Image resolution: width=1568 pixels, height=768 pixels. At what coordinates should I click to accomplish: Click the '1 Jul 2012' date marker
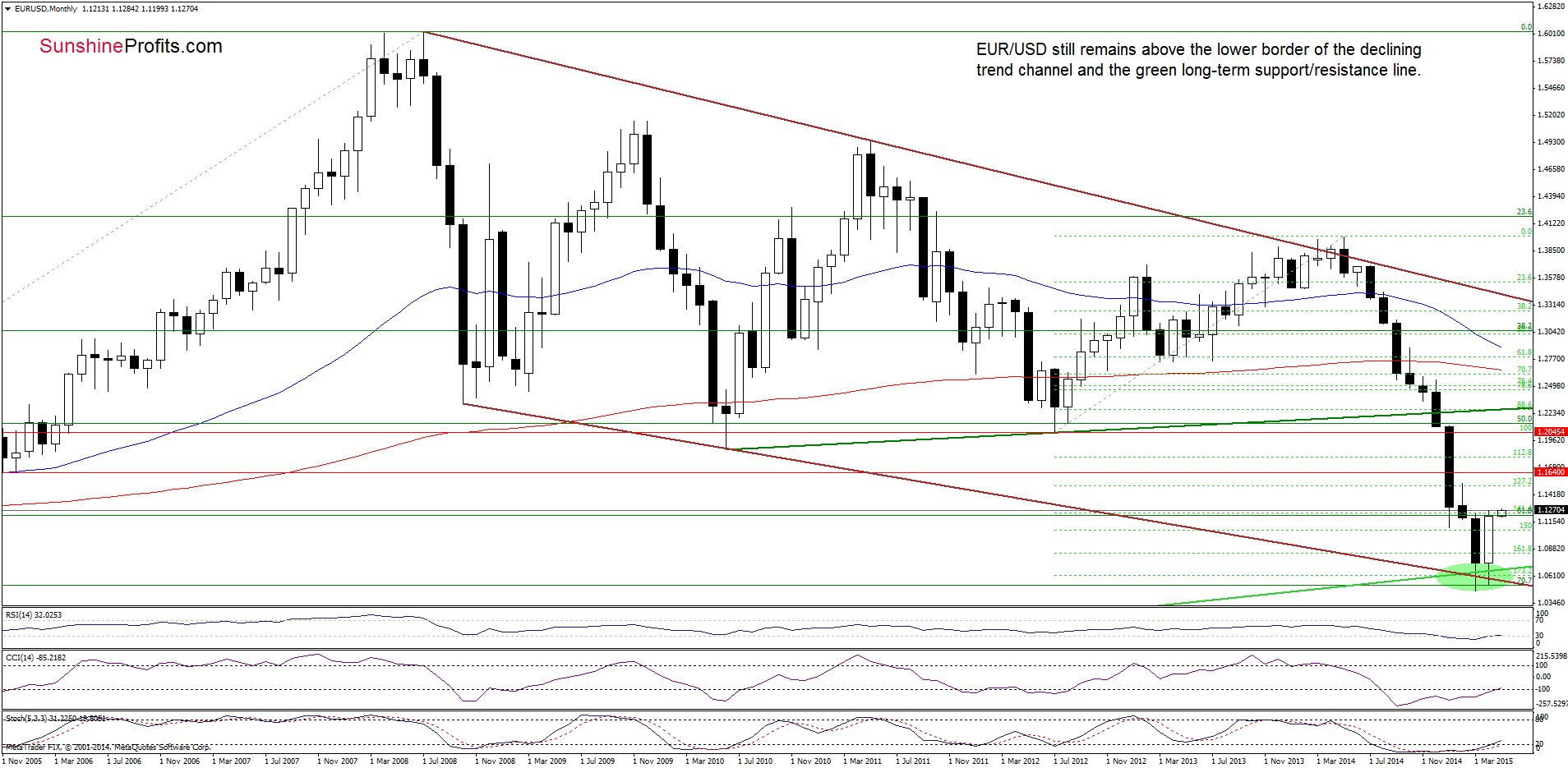tap(1071, 761)
